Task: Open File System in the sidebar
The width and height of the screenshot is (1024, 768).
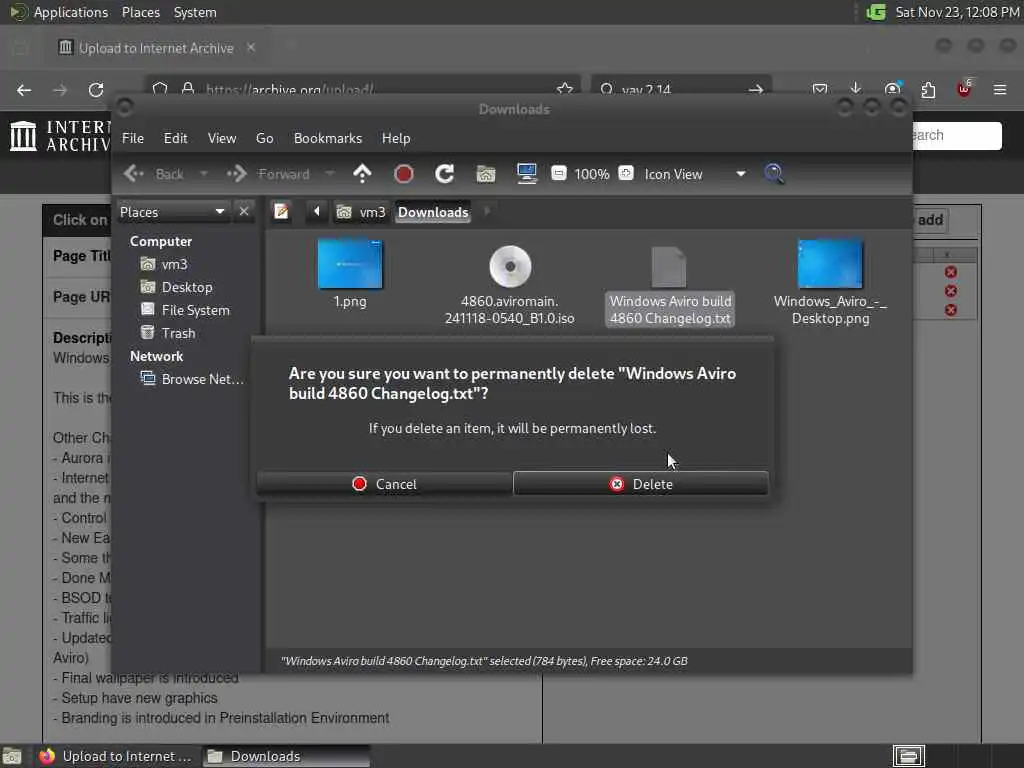Action: coord(185,310)
